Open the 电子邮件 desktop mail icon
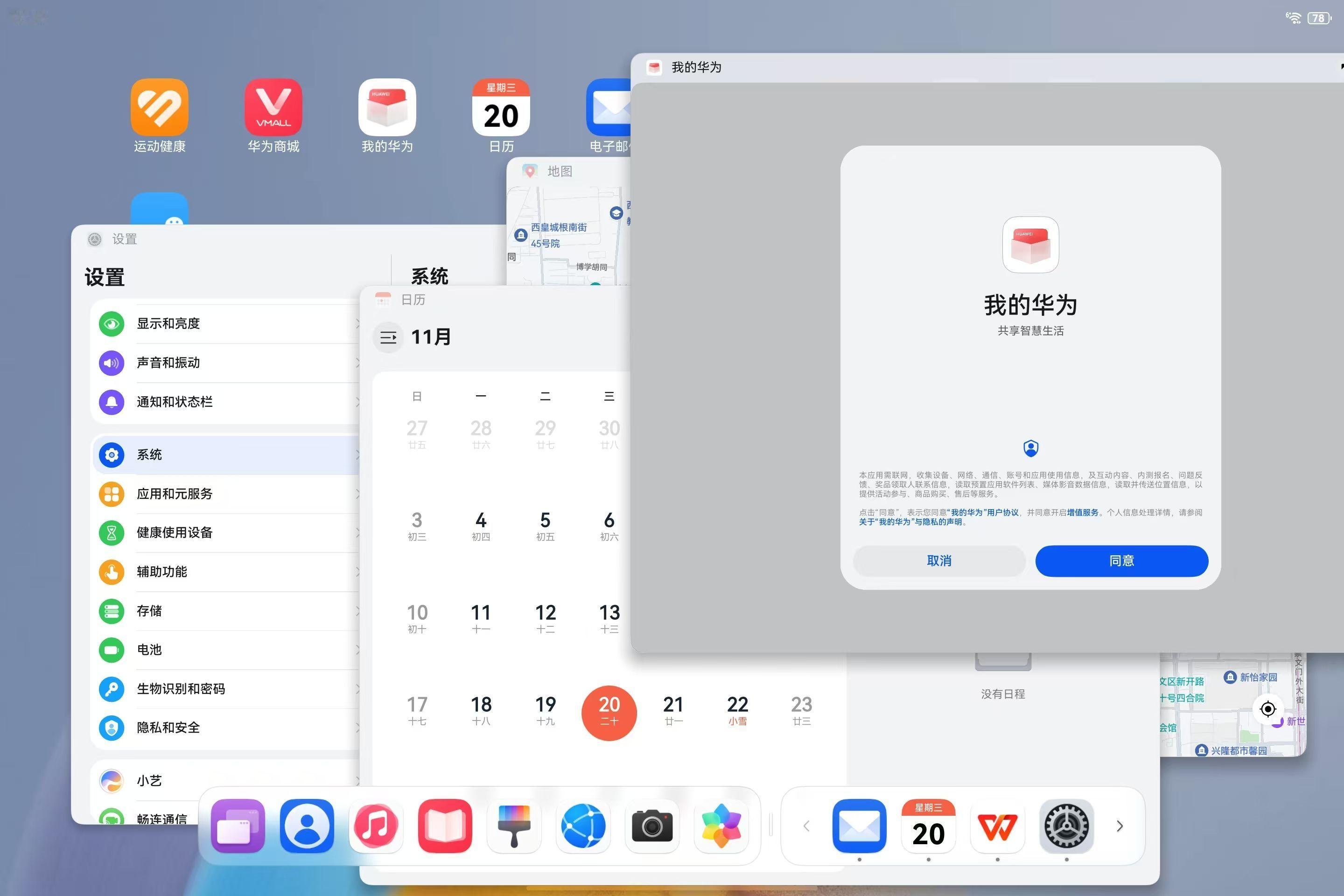Viewport: 1344px width, 896px height. pyautogui.click(x=609, y=107)
